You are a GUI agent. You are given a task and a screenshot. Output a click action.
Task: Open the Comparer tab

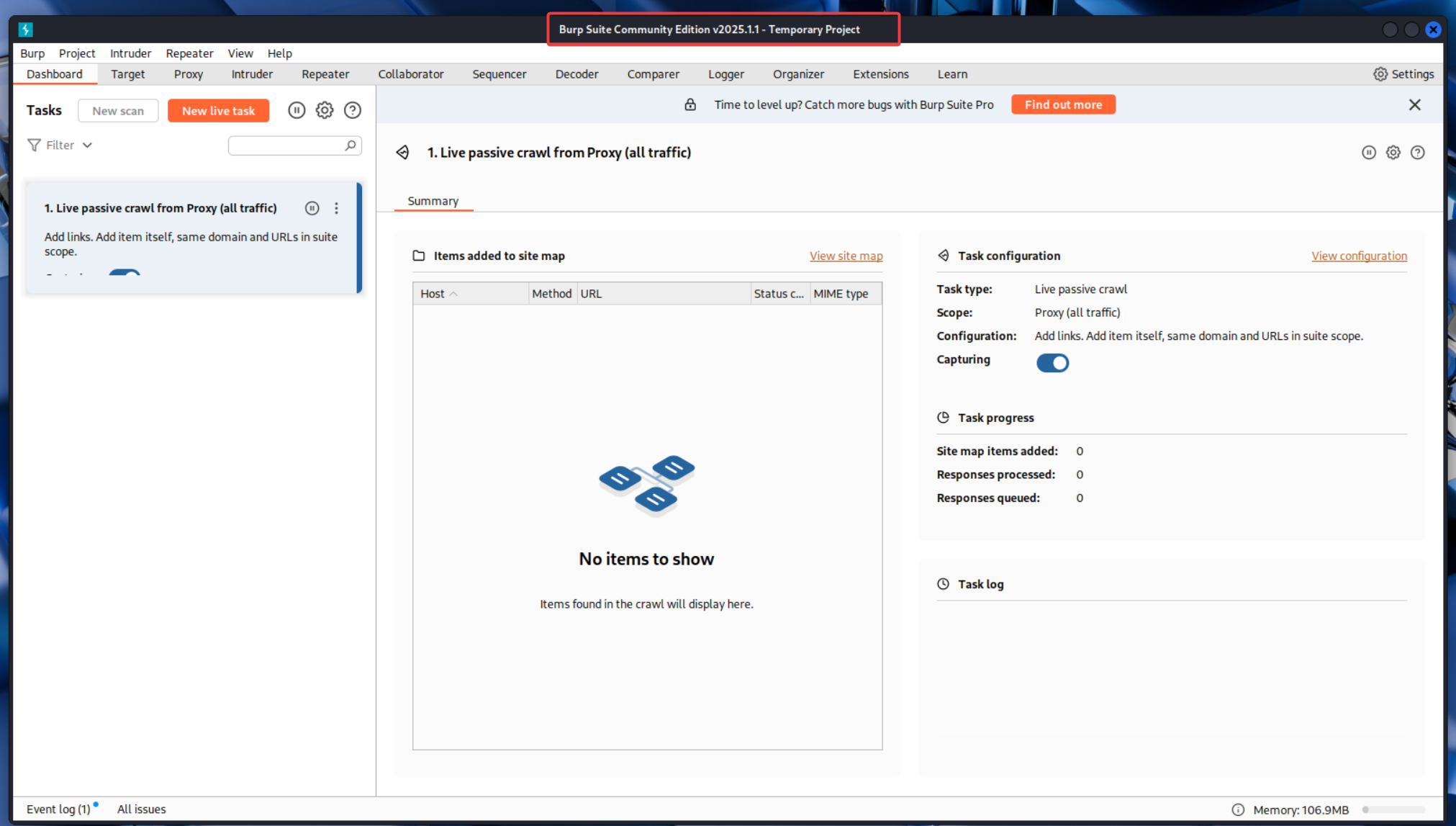pos(653,74)
